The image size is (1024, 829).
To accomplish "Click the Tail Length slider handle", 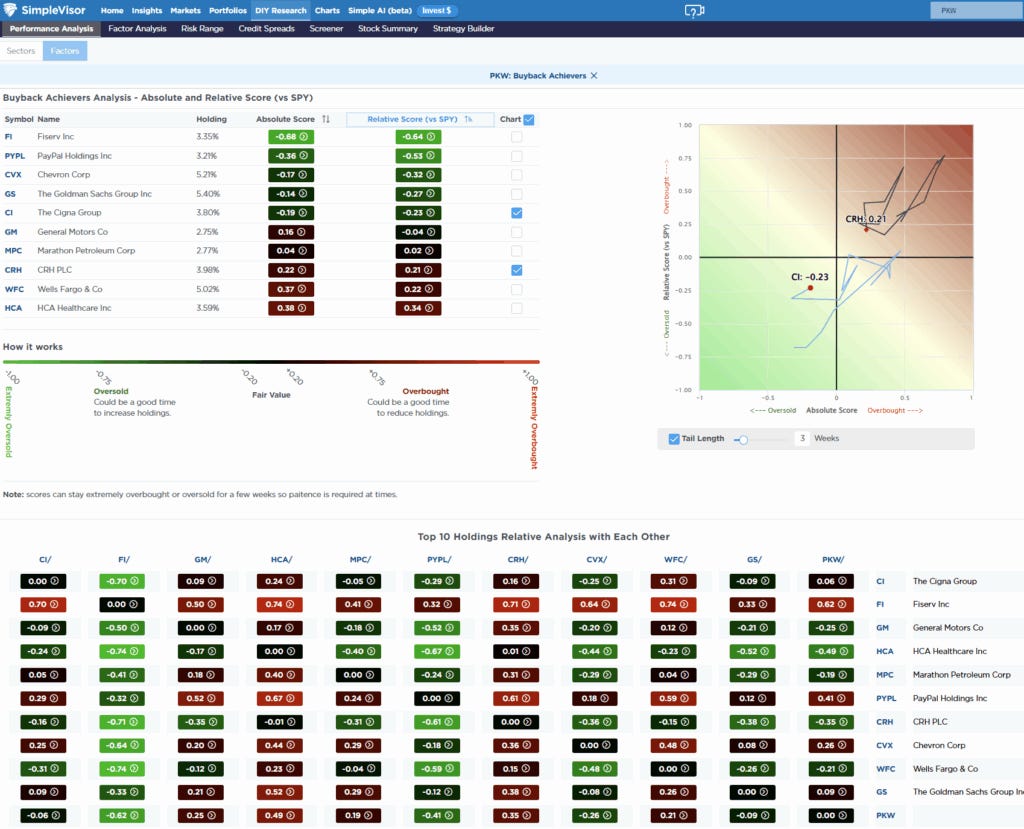I will coord(743,438).
